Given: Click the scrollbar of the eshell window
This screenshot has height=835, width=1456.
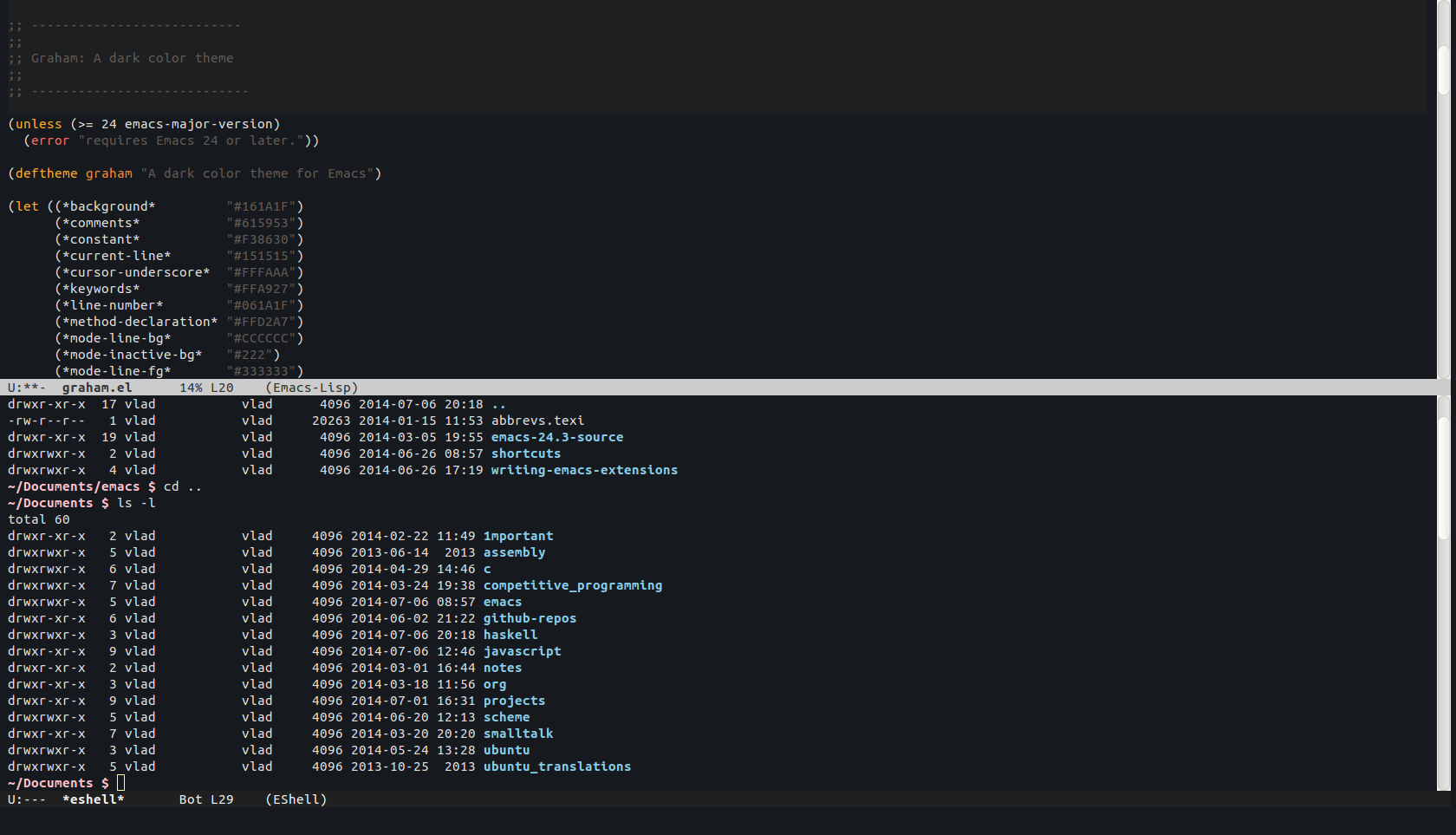Looking at the screenshot, I should tap(1443, 477).
